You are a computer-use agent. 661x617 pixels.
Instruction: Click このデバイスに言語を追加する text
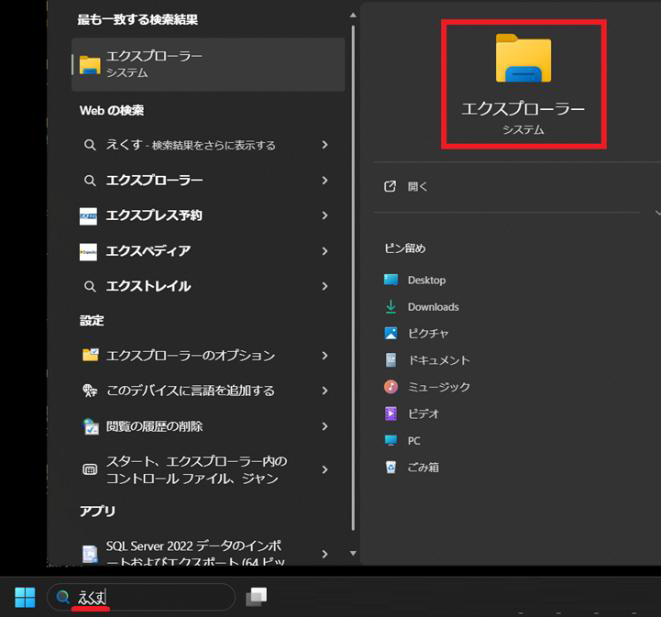coord(190,391)
